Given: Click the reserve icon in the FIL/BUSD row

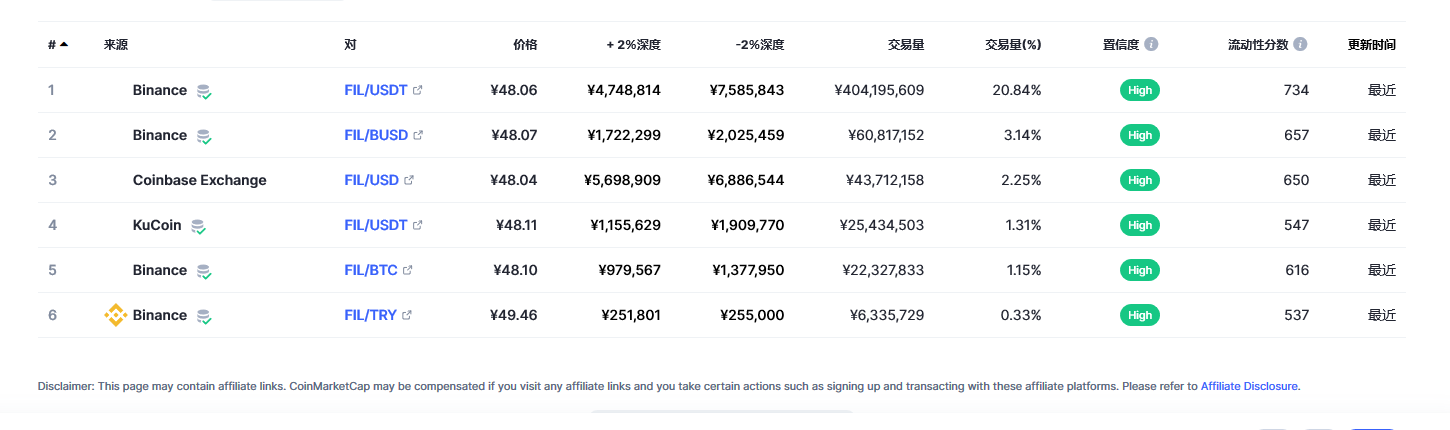Looking at the screenshot, I should click(204, 136).
